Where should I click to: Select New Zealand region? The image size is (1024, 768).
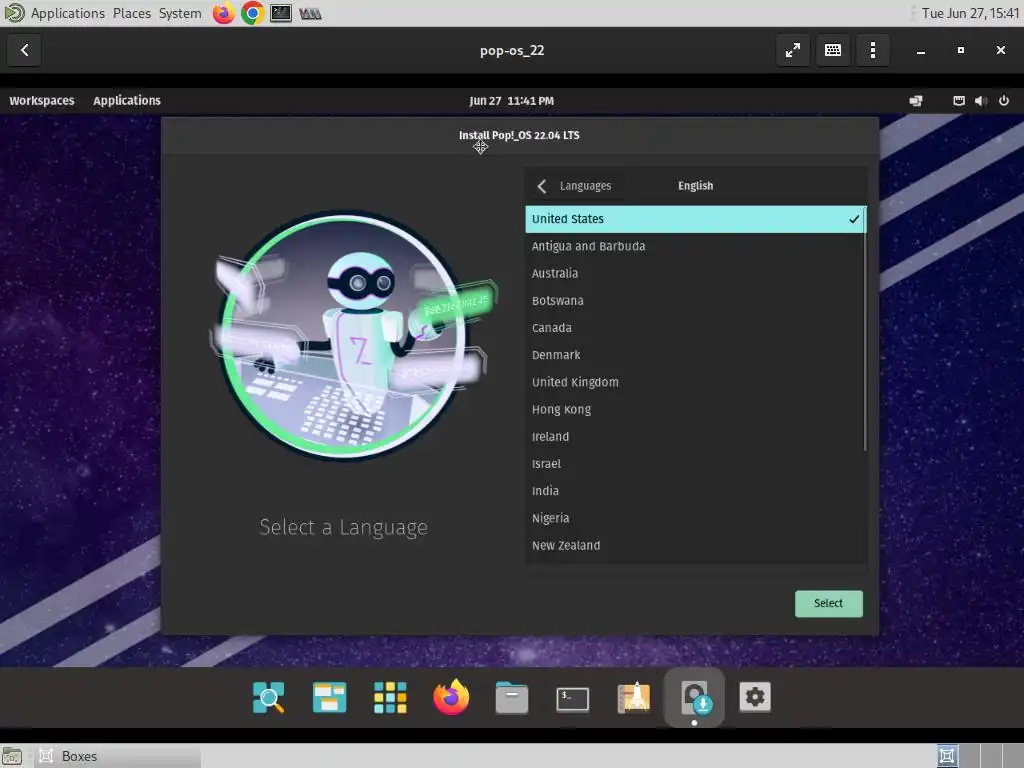(696, 545)
